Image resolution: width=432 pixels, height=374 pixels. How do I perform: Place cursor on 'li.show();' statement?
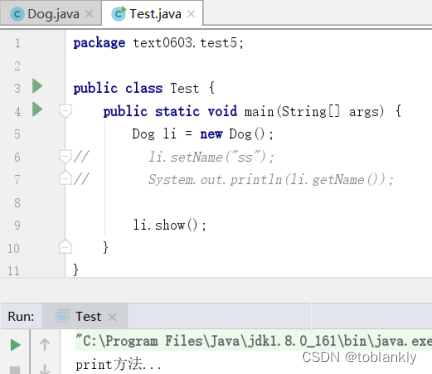pos(170,225)
